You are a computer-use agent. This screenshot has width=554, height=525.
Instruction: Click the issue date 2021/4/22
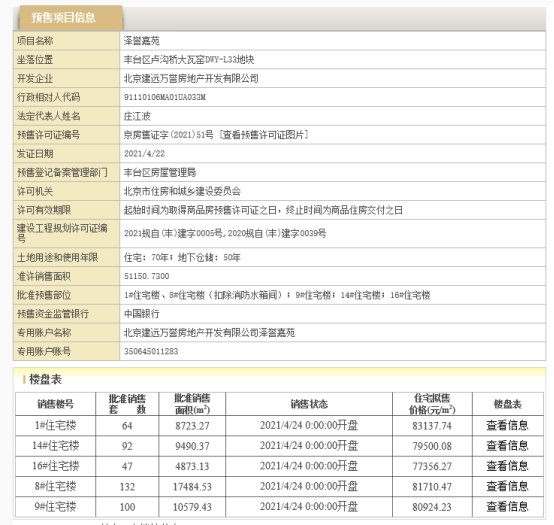145,154
